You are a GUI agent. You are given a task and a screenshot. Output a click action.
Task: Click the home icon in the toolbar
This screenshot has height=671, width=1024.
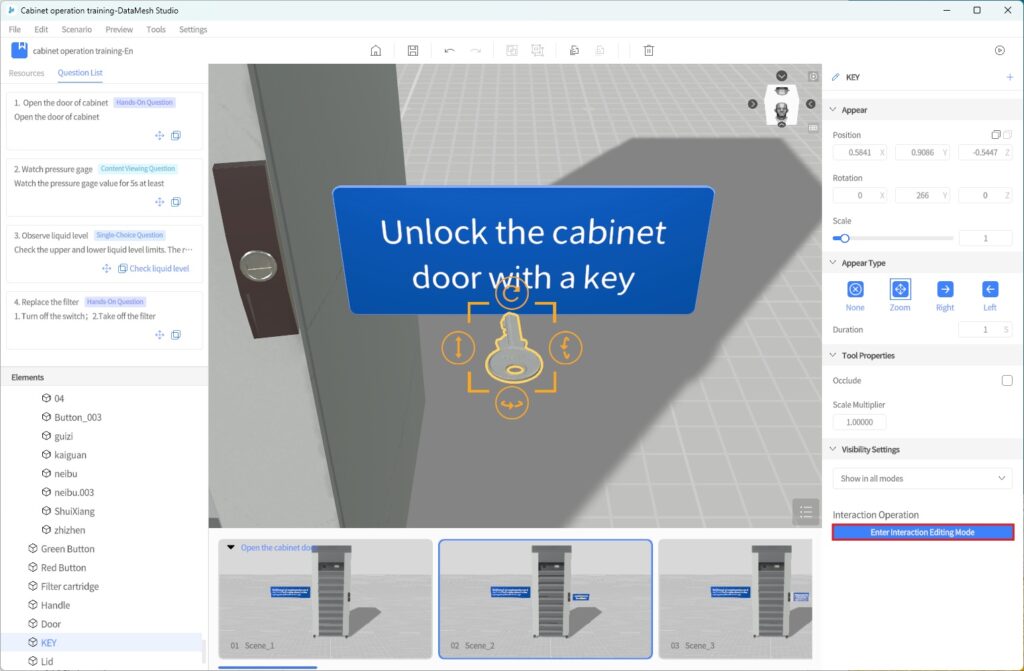tap(376, 50)
